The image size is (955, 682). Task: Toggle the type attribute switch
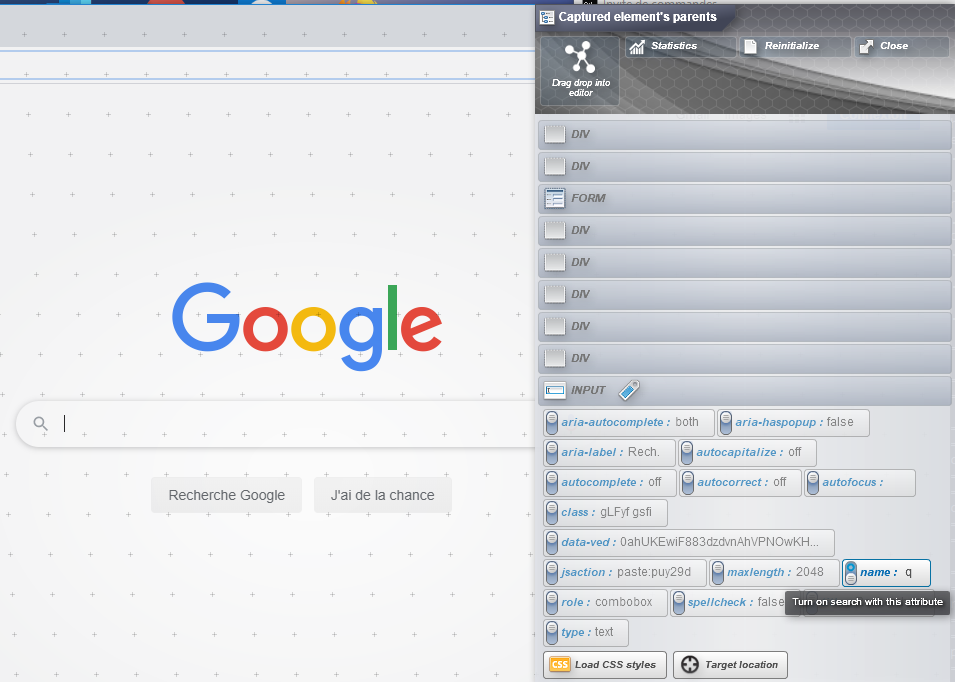click(552, 633)
